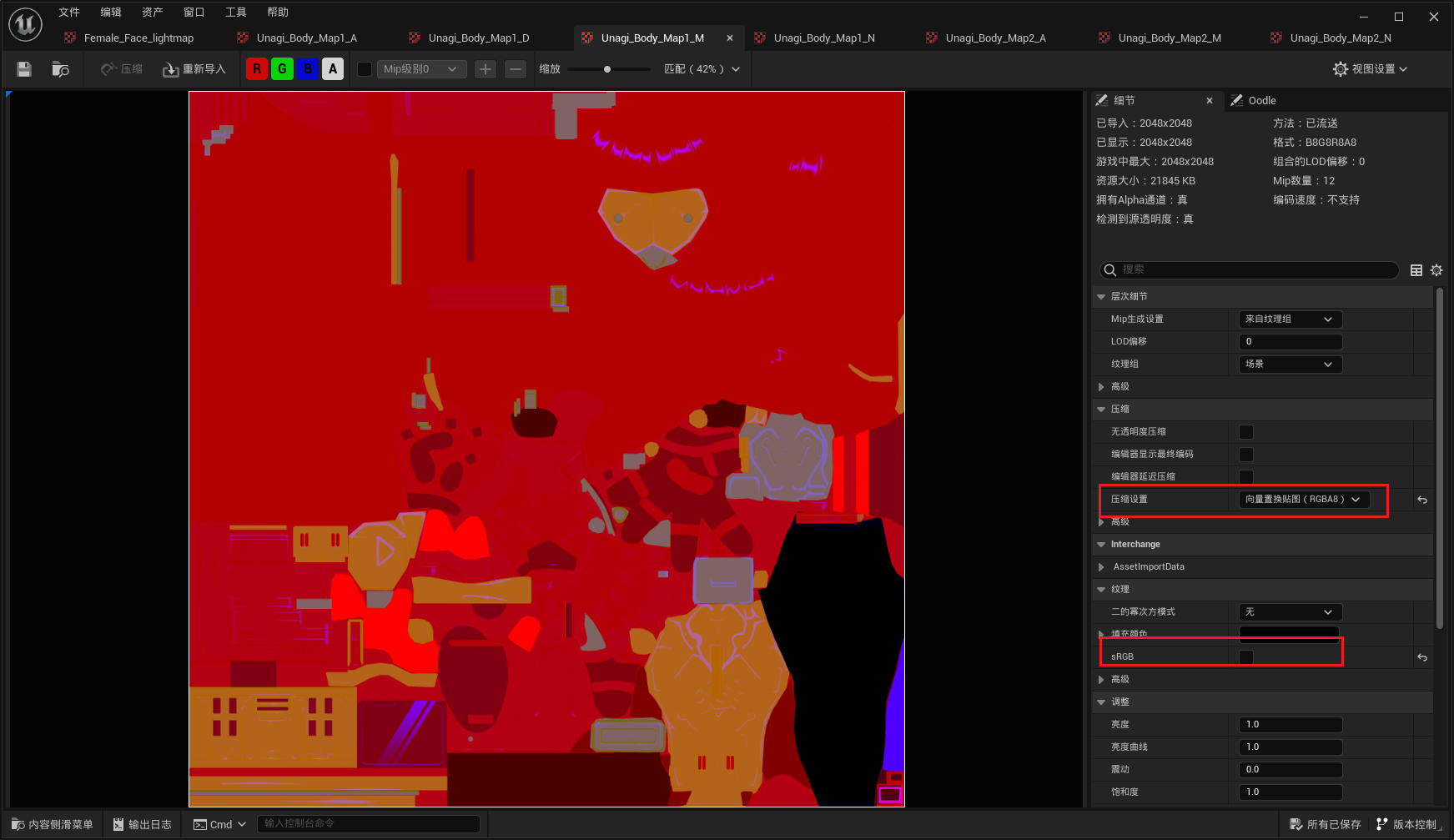This screenshot has width=1454, height=840.
Task: Open the 文件 menu
Action: pyautogui.click(x=69, y=13)
